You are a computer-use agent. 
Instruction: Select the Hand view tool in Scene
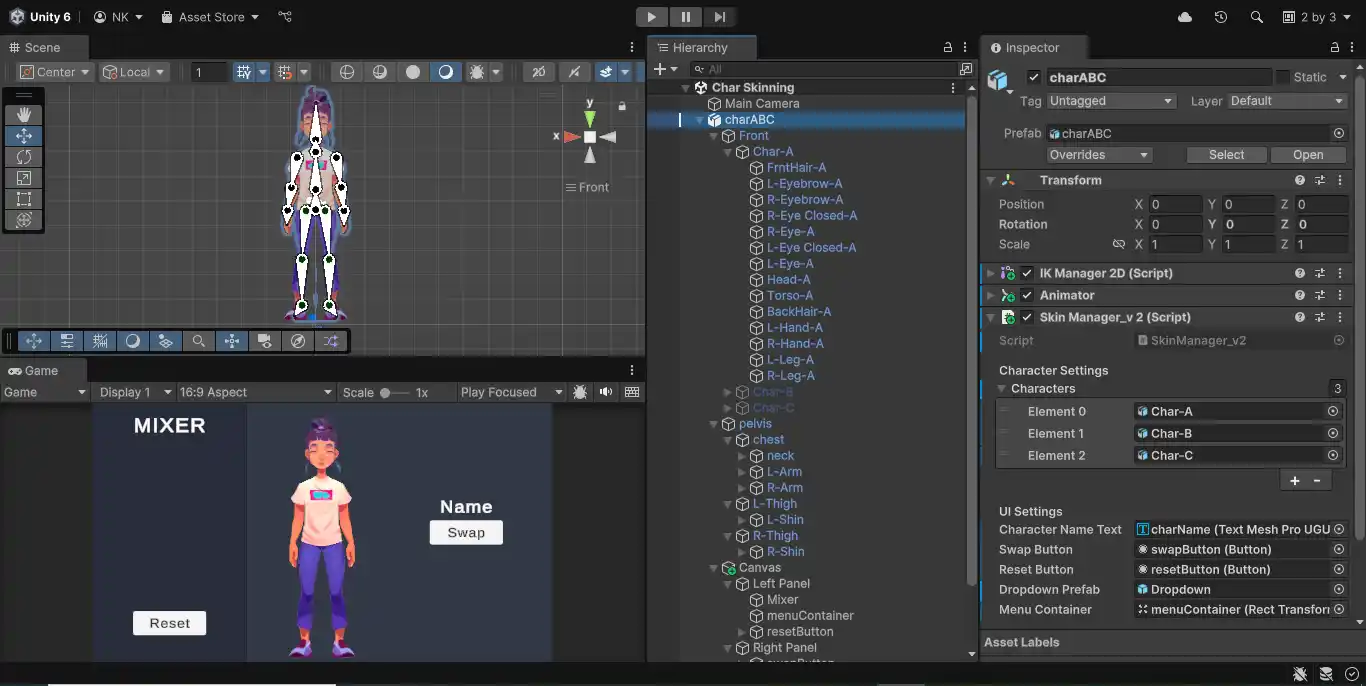point(24,115)
